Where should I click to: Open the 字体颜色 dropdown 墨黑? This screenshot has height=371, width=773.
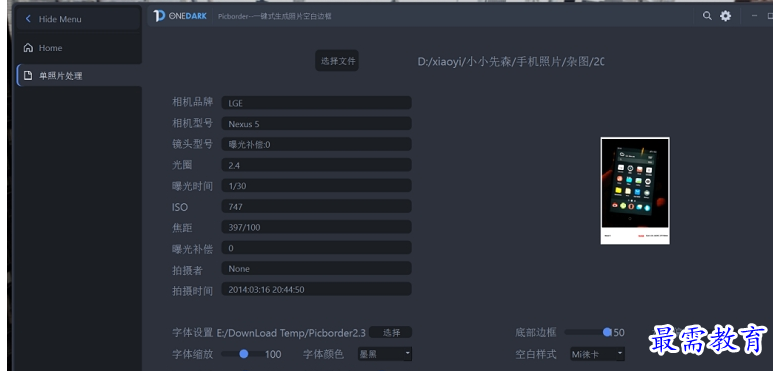(x=385, y=354)
